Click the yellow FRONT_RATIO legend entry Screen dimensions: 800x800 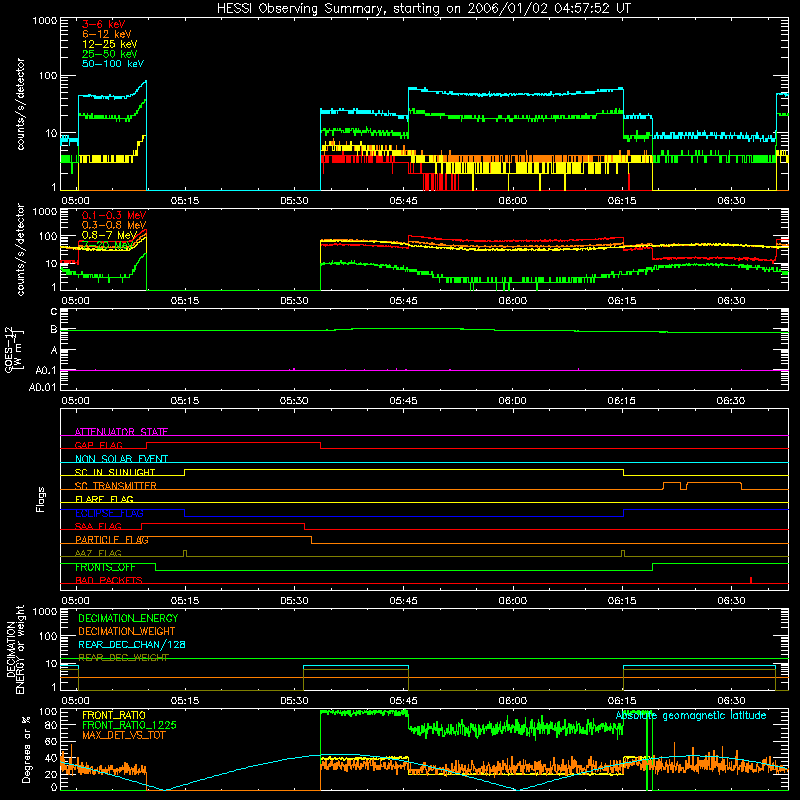pos(114,715)
